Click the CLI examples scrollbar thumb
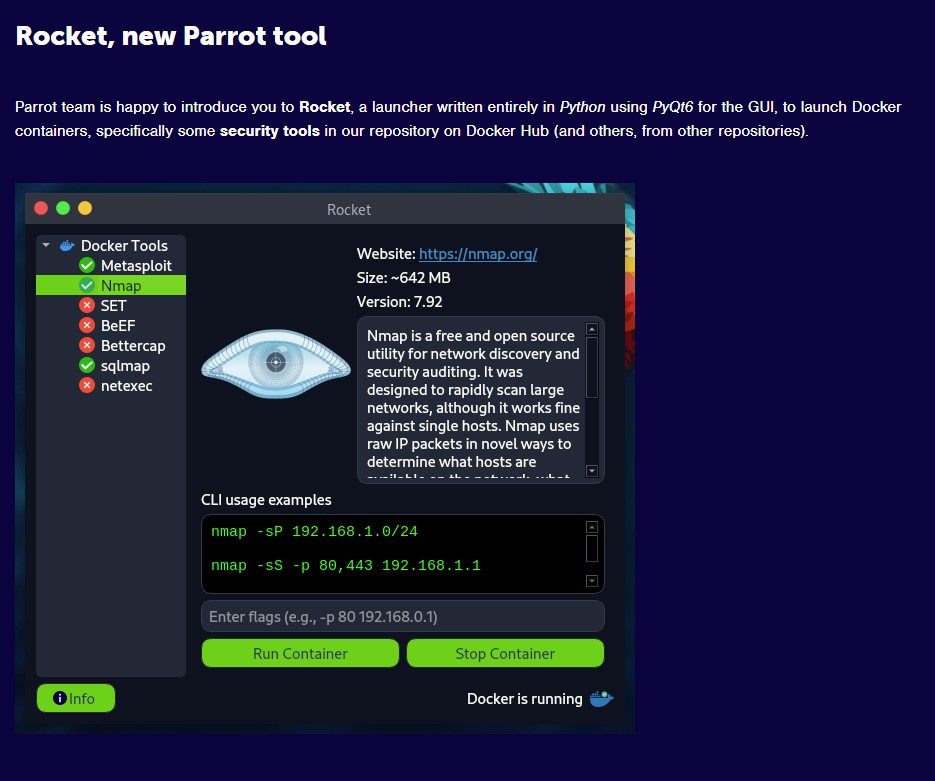 pyautogui.click(x=592, y=548)
